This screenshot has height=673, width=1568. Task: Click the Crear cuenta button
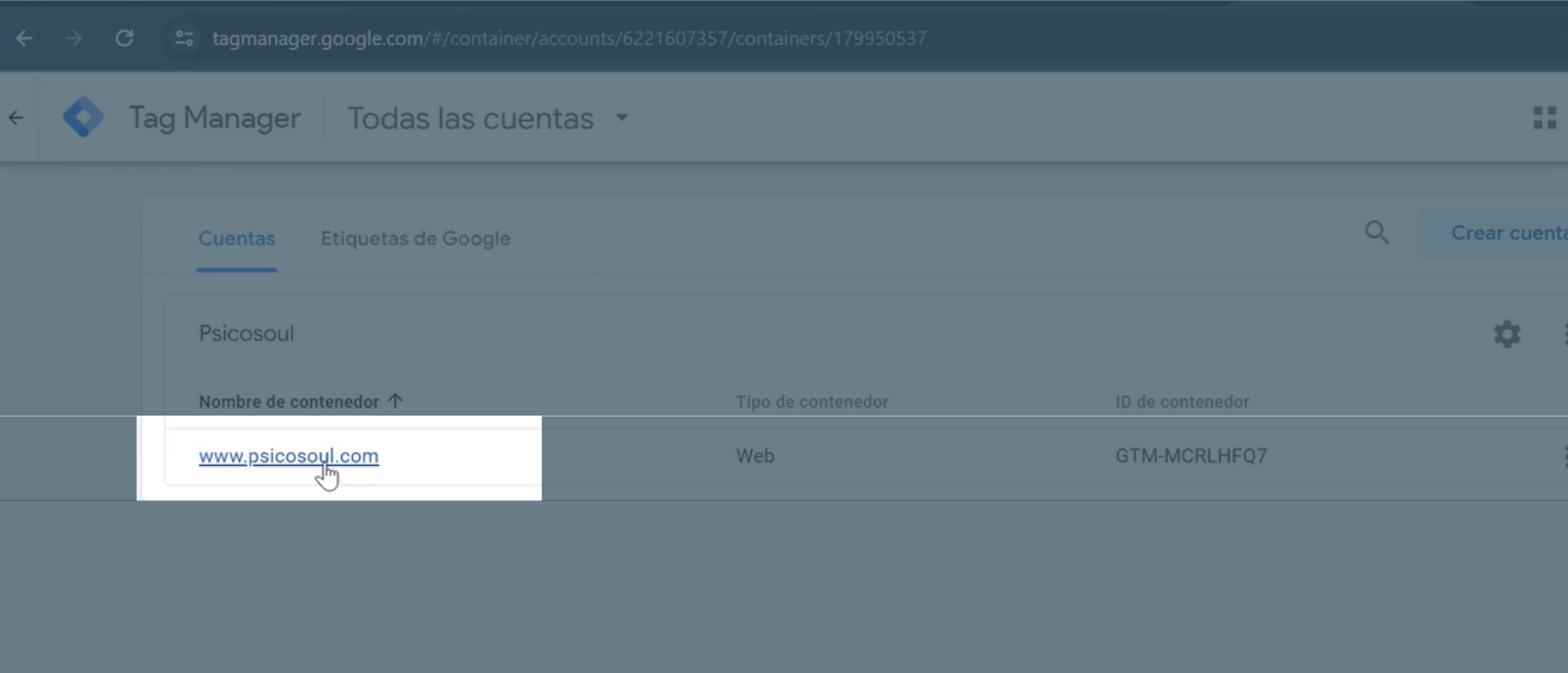coord(1492,233)
